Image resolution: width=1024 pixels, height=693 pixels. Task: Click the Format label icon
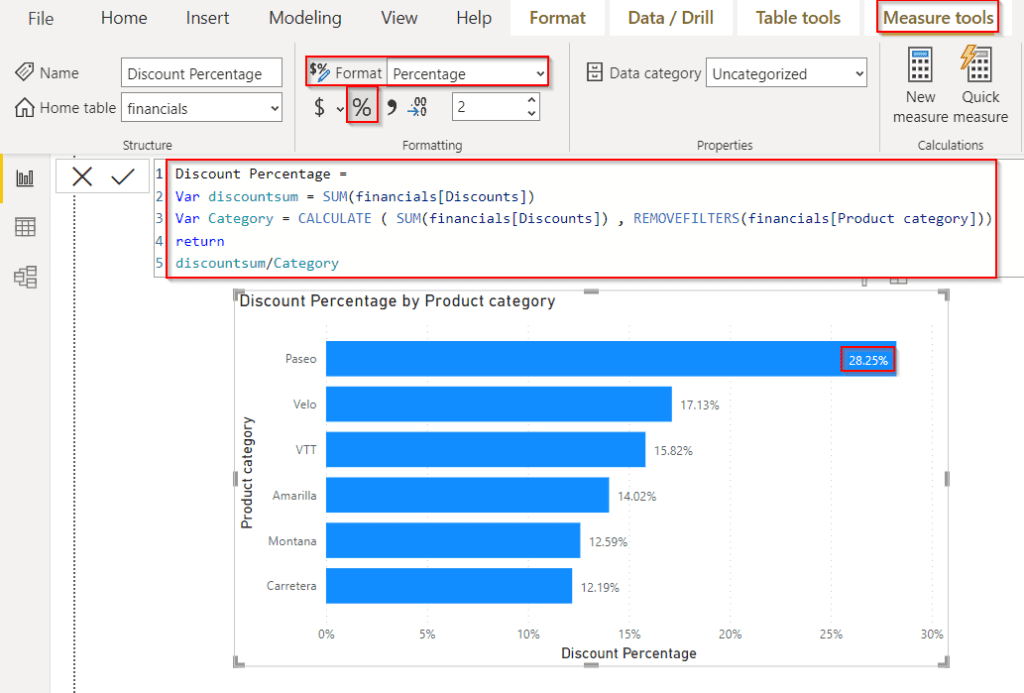pos(319,72)
